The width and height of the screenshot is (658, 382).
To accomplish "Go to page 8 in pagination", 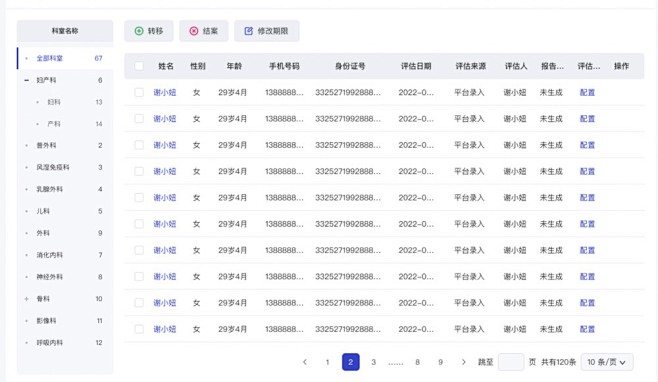I will [418, 362].
